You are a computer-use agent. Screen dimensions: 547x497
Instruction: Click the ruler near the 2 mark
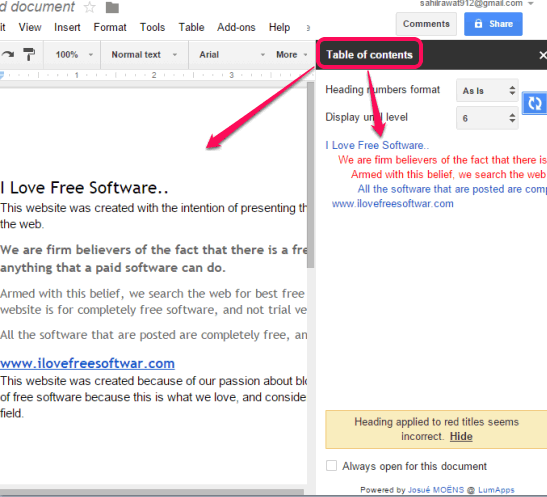tap(154, 75)
